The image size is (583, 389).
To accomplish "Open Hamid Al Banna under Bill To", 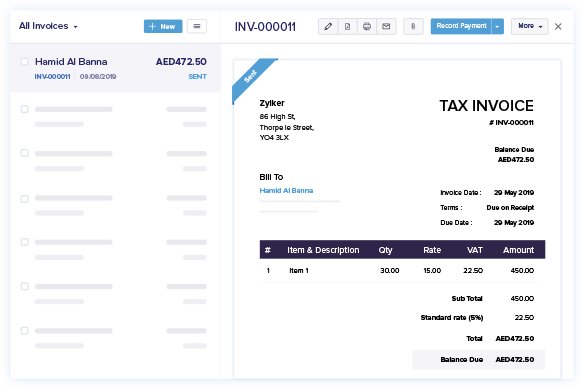I will click(x=286, y=190).
